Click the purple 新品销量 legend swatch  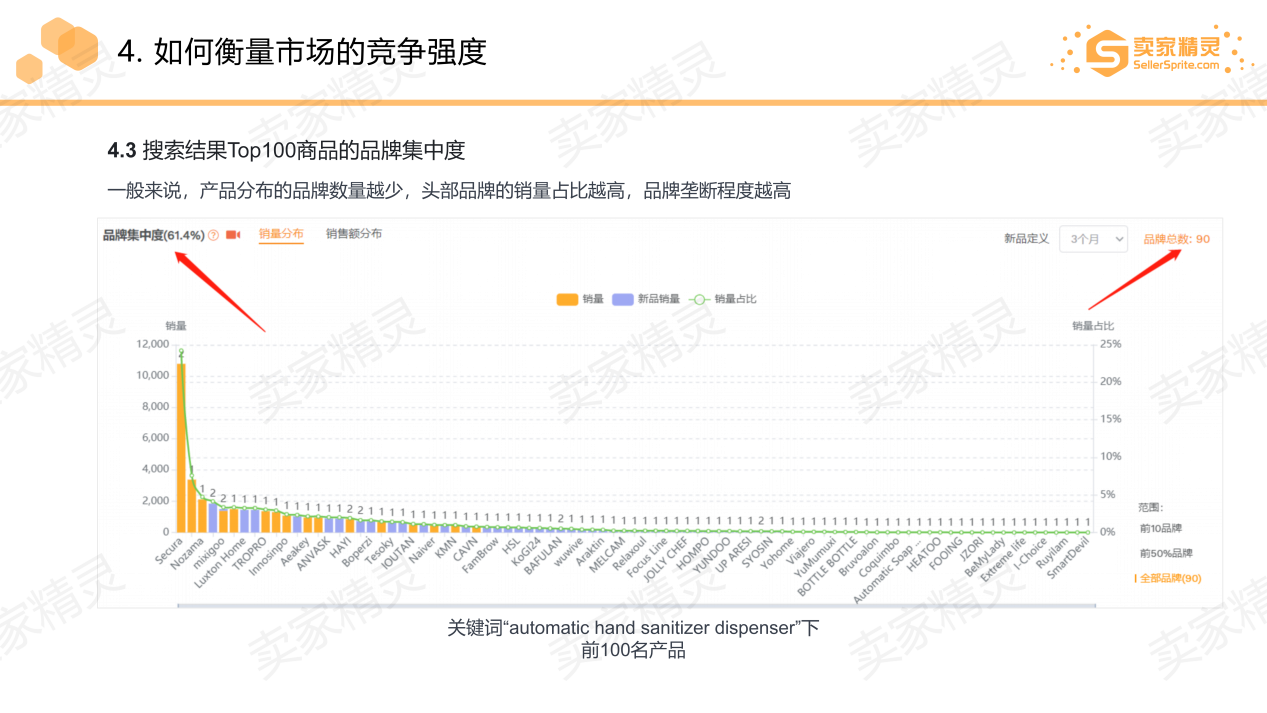(x=623, y=299)
